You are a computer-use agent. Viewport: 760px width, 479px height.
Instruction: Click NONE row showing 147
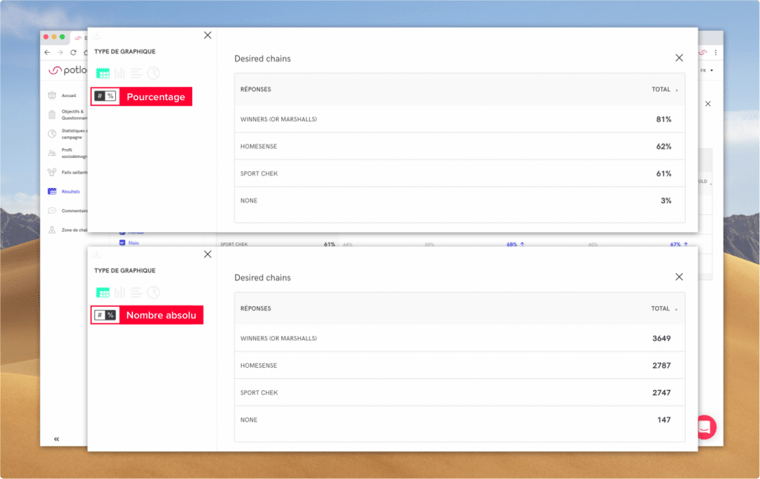459,420
